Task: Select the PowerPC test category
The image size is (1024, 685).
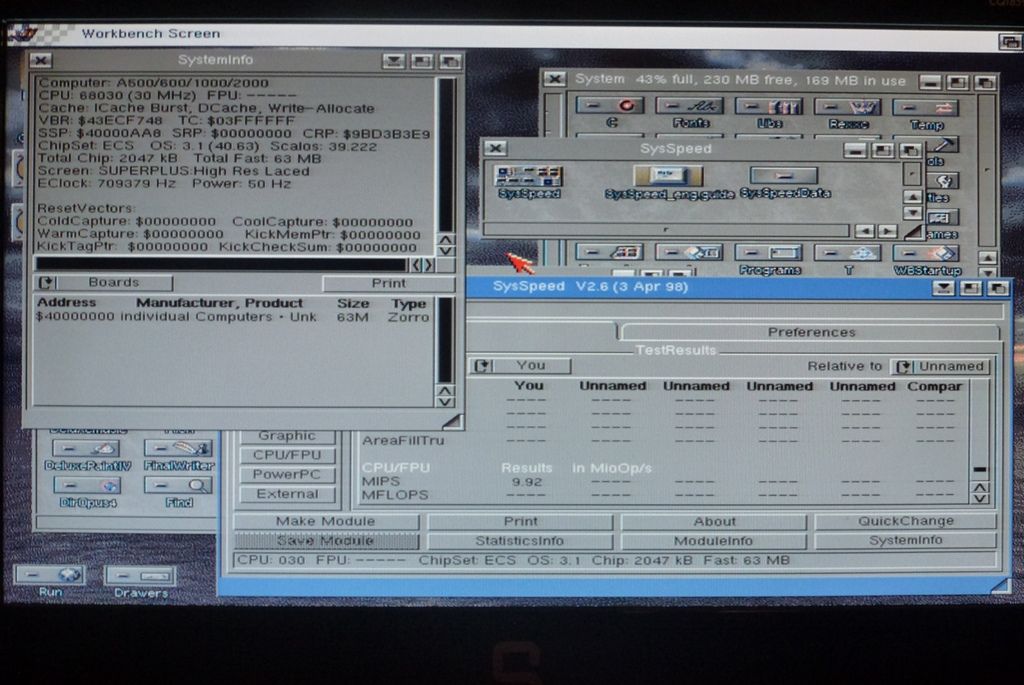Action: pyautogui.click(x=287, y=475)
